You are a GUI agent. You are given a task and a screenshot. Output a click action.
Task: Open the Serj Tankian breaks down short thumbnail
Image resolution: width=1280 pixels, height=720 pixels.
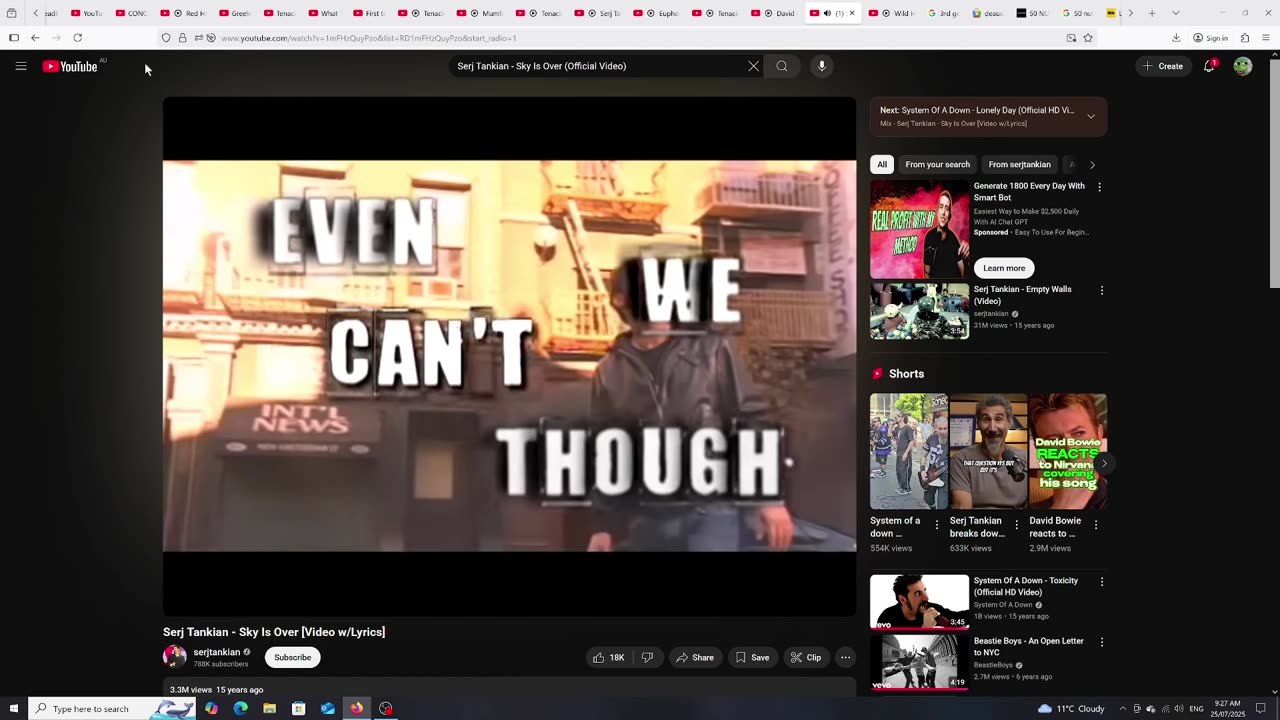[x=988, y=451]
